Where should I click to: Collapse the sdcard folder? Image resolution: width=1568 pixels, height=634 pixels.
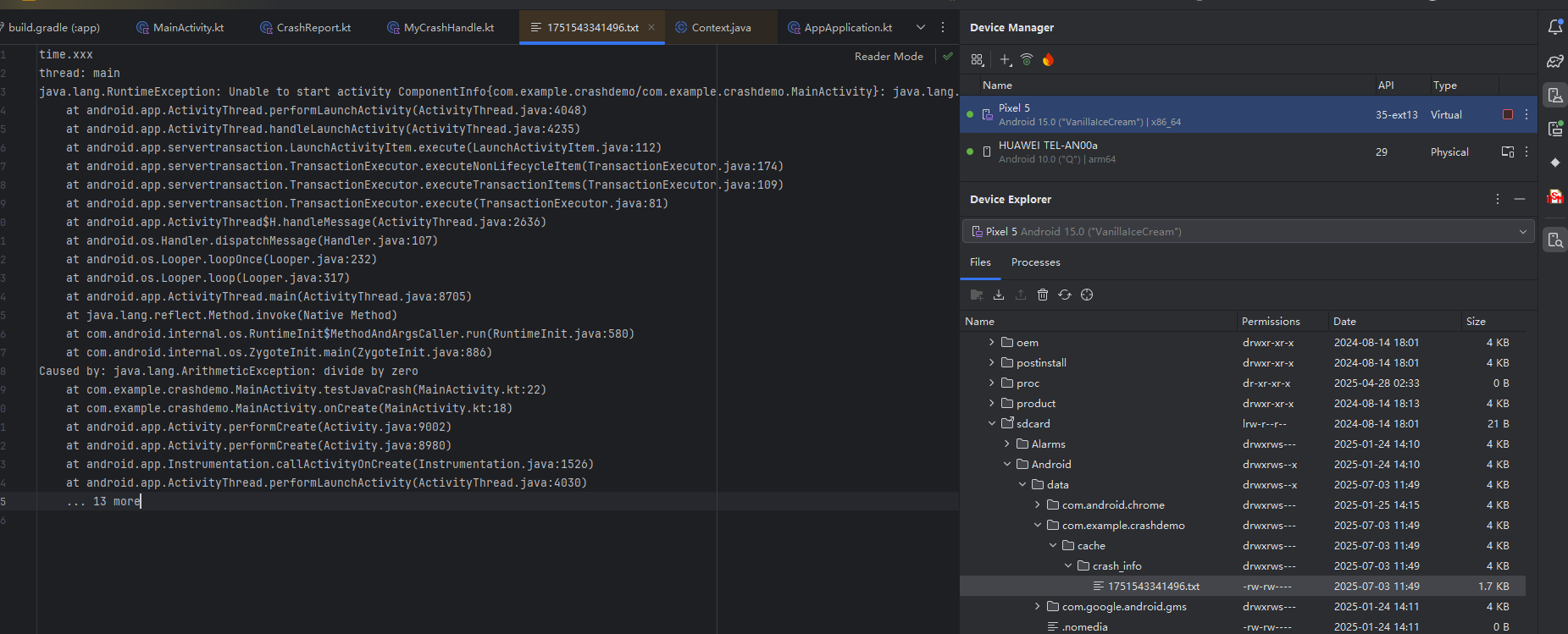[x=991, y=423]
